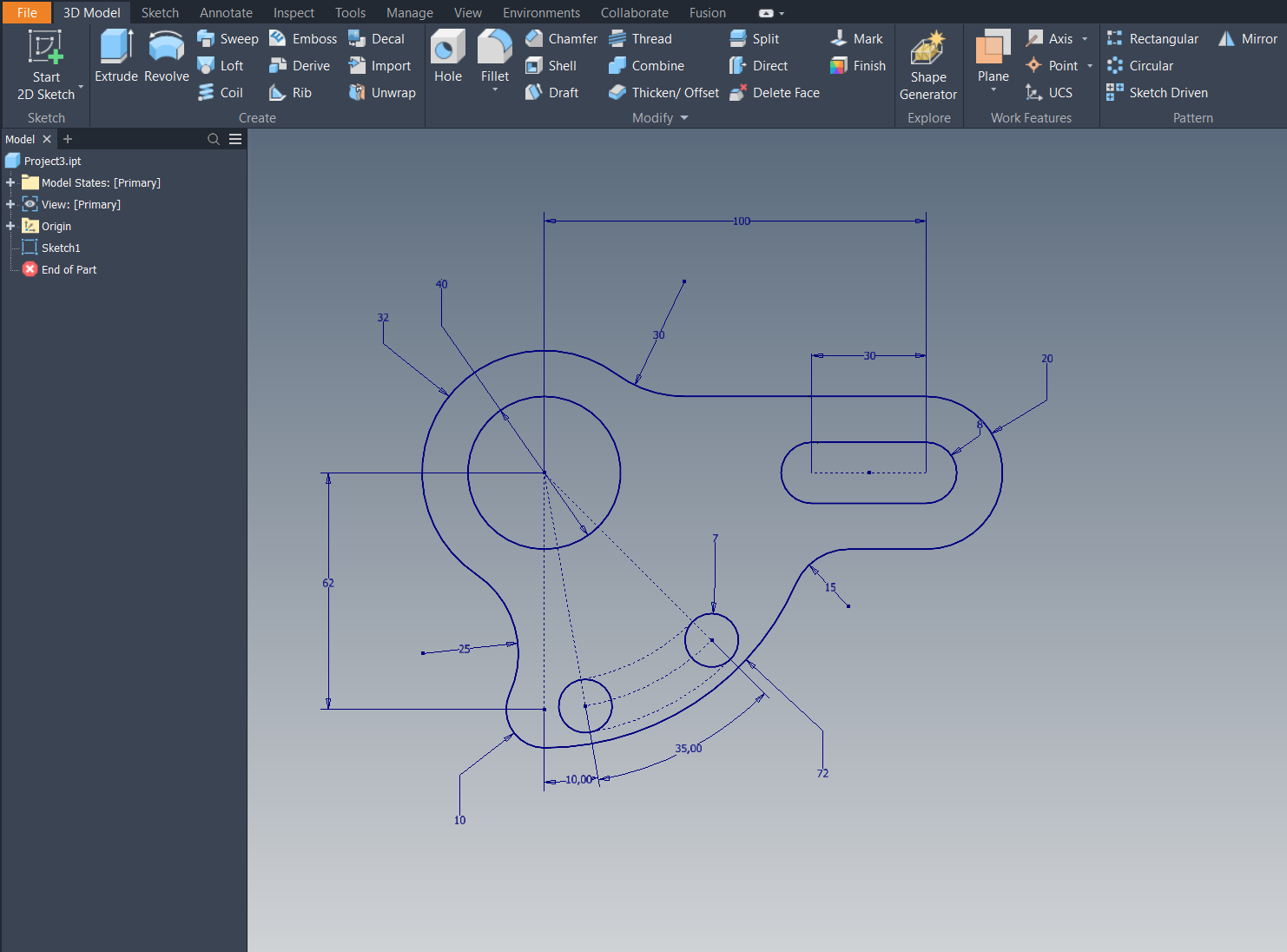1287x952 pixels.
Task: Select the Thicken/Offset tool
Action: tap(663, 93)
